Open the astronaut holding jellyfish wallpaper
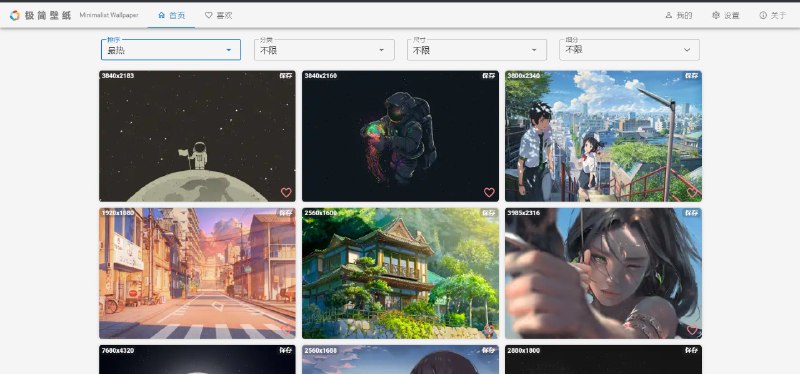This screenshot has height=374, width=800. (x=400, y=136)
